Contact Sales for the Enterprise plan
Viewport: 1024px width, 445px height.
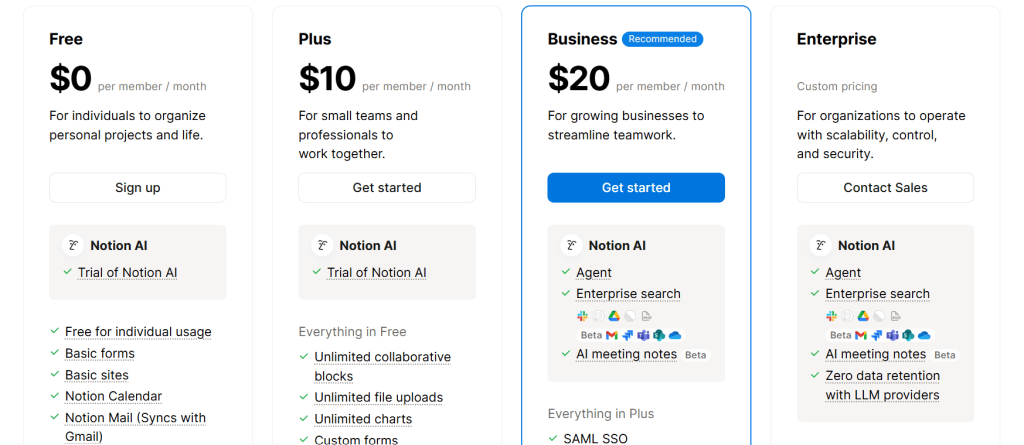point(885,188)
